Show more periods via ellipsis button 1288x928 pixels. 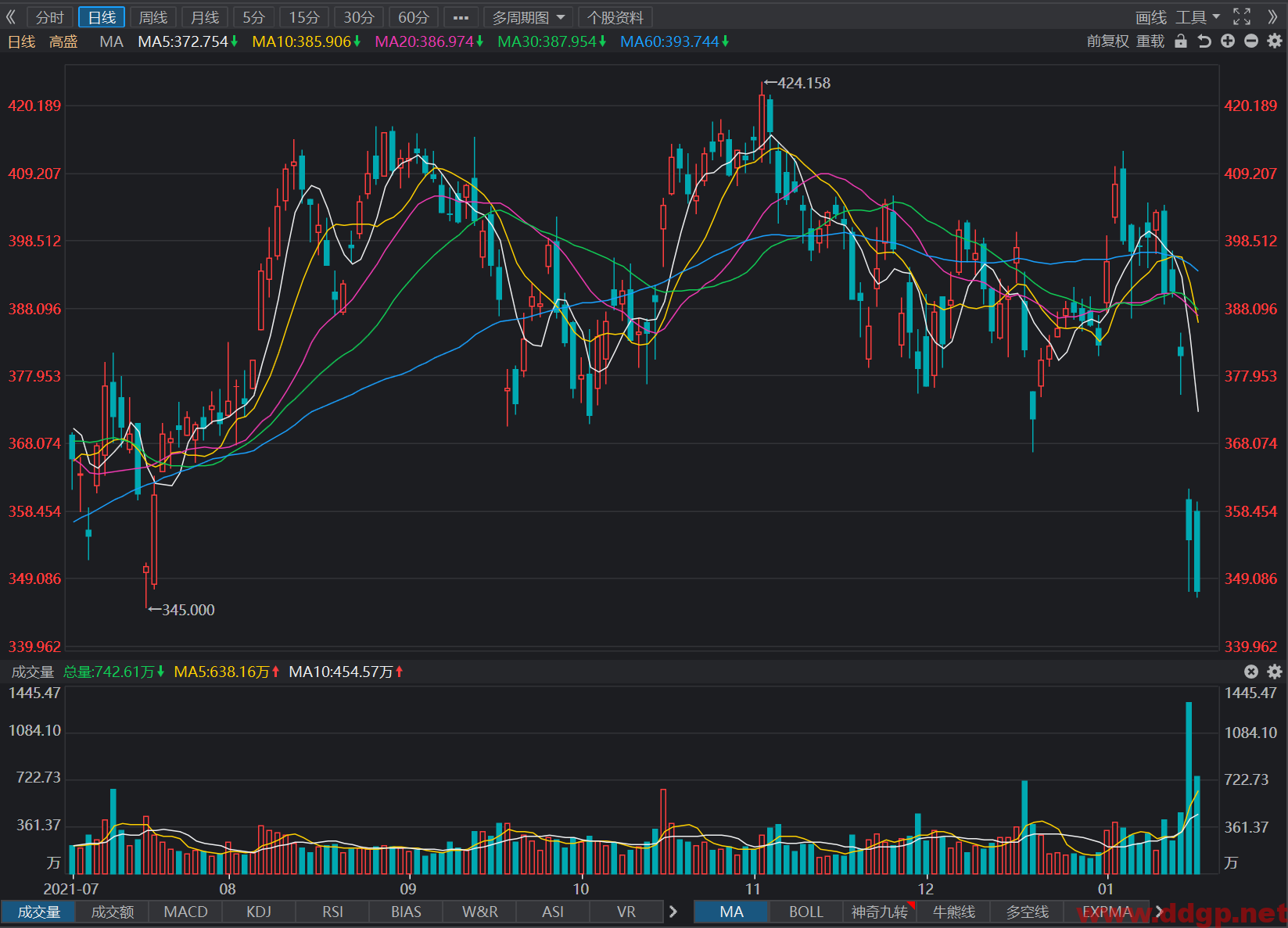point(461,17)
